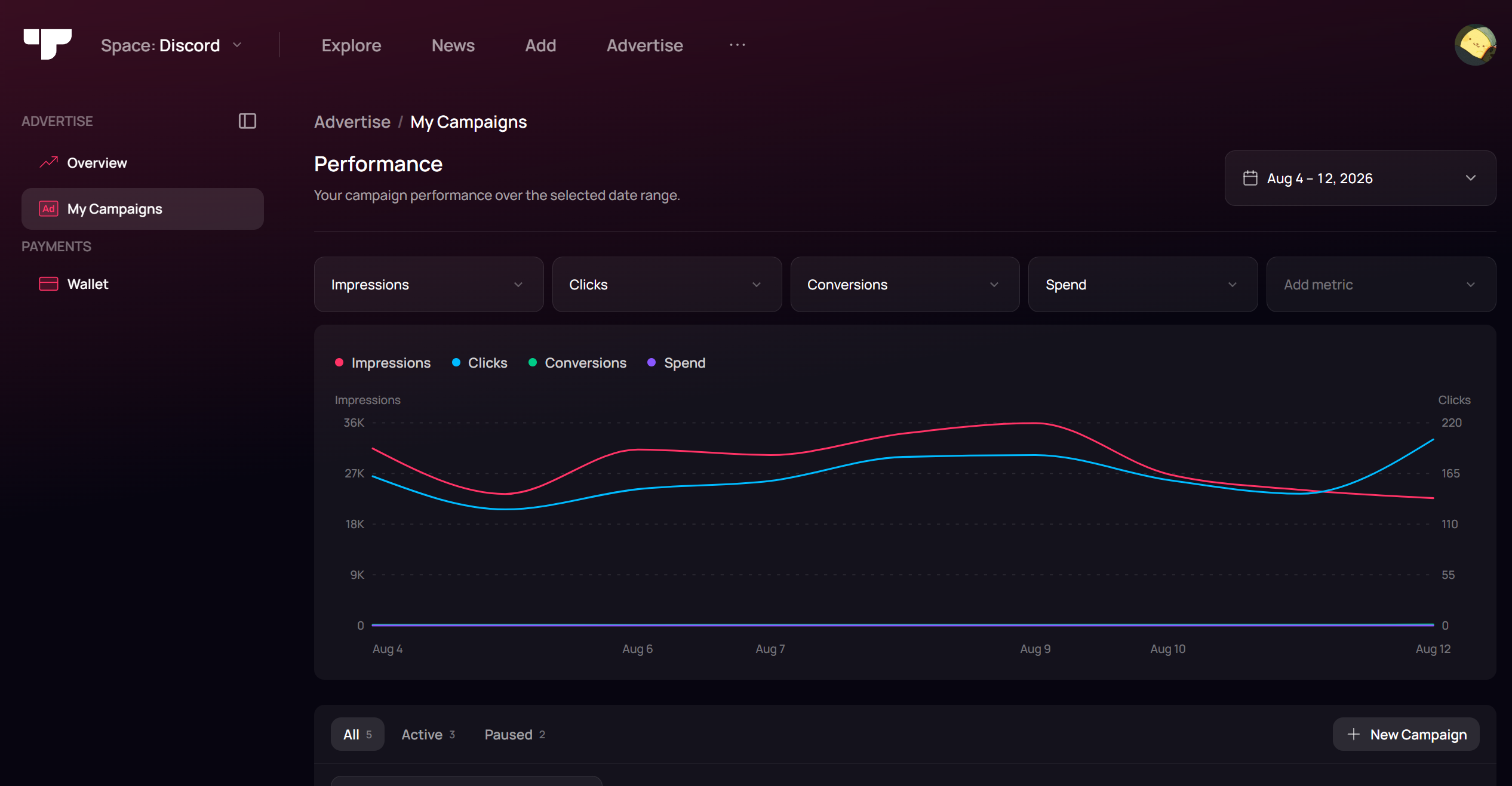Toggle Spend series in chart legend
The width and height of the screenshot is (1512, 786).
click(x=677, y=363)
